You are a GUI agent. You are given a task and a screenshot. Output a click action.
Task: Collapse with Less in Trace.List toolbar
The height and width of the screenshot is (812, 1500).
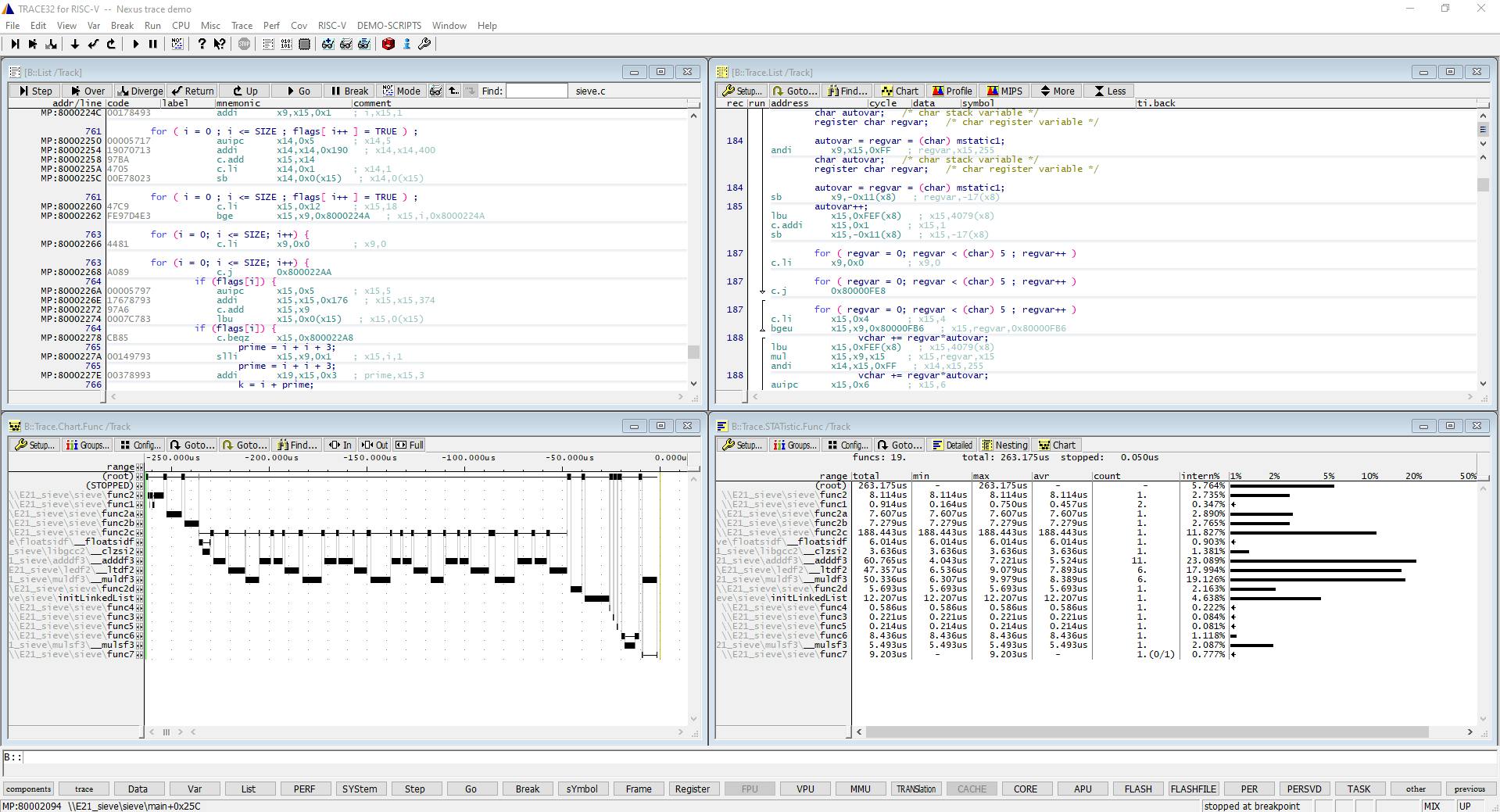coord(1109,91)
